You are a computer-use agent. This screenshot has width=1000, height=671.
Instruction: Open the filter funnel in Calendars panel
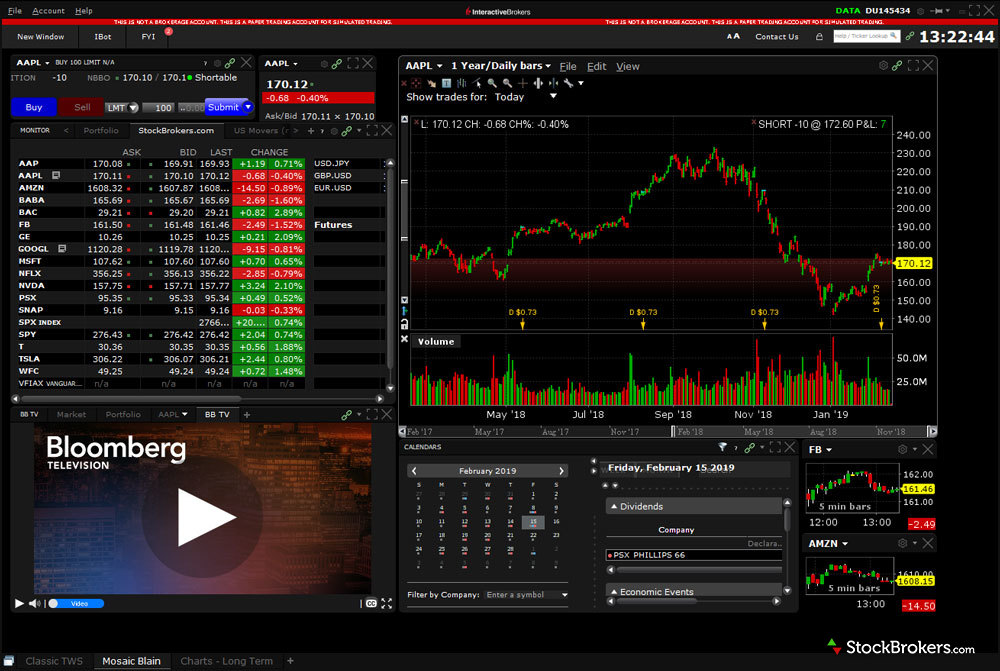pyautogui.click(x=723, y=447)
